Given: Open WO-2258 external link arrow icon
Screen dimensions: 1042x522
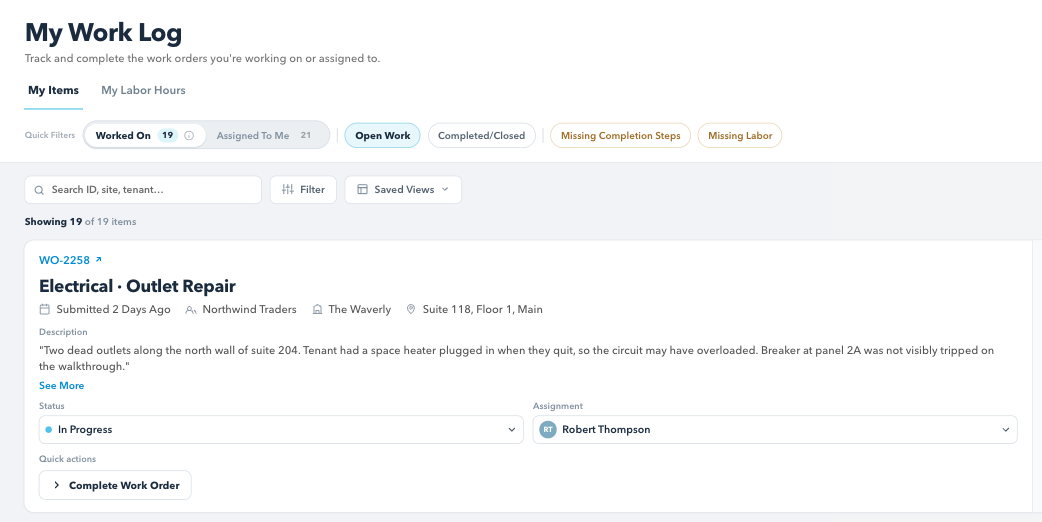Looking at the screenshot, I should pyautogui.click(x=98, y=260).
